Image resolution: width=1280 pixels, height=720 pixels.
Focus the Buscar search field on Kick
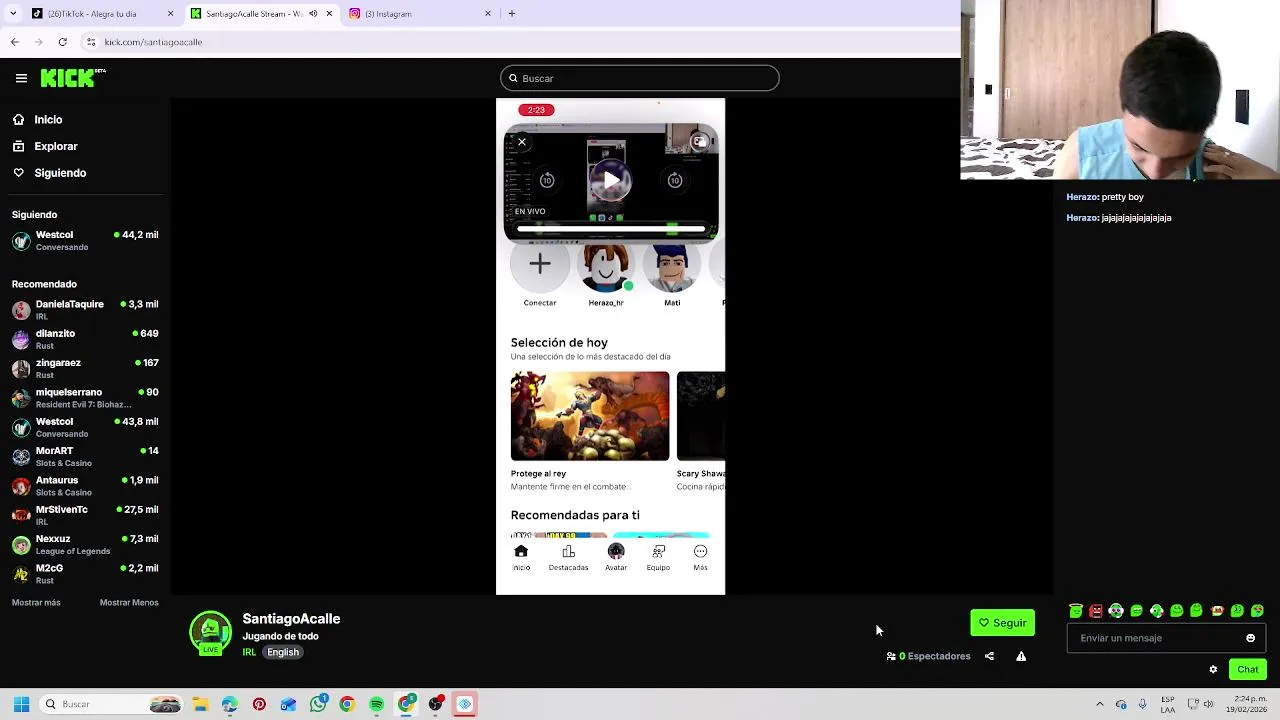(639, 78)
